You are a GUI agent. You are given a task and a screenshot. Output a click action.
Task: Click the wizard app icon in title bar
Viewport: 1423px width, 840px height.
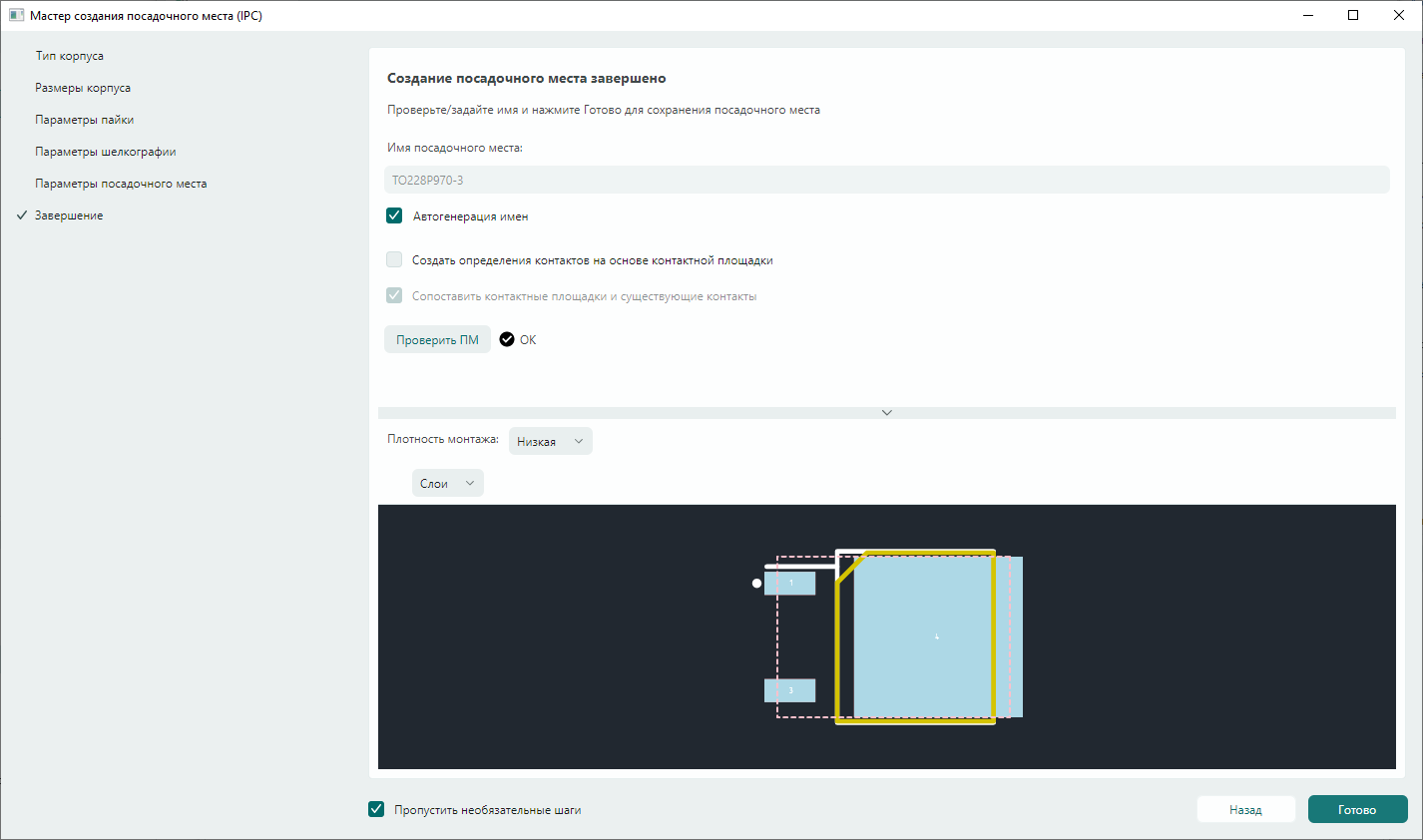(x=16, y=16)
